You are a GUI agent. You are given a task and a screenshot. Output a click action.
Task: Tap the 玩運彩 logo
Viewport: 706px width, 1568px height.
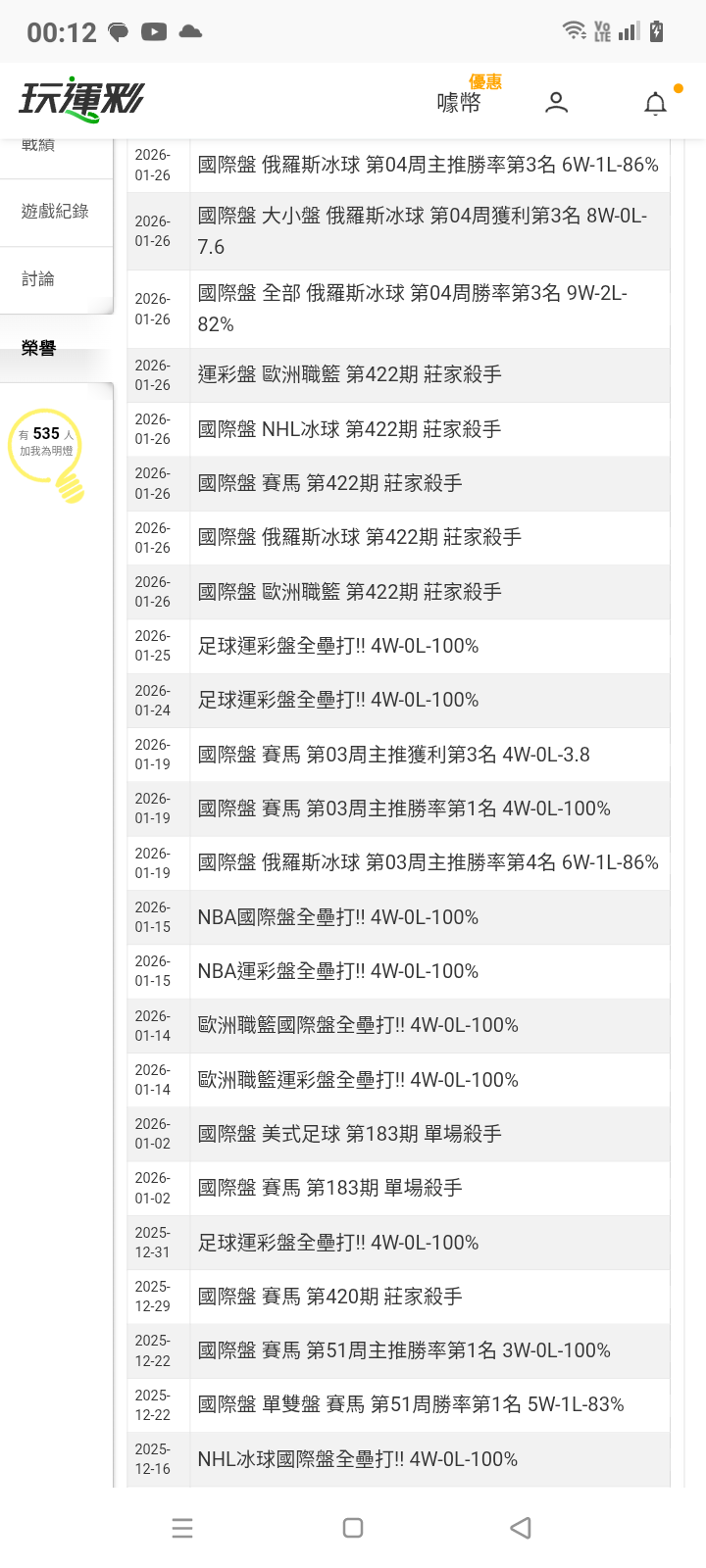click(81, 99)
